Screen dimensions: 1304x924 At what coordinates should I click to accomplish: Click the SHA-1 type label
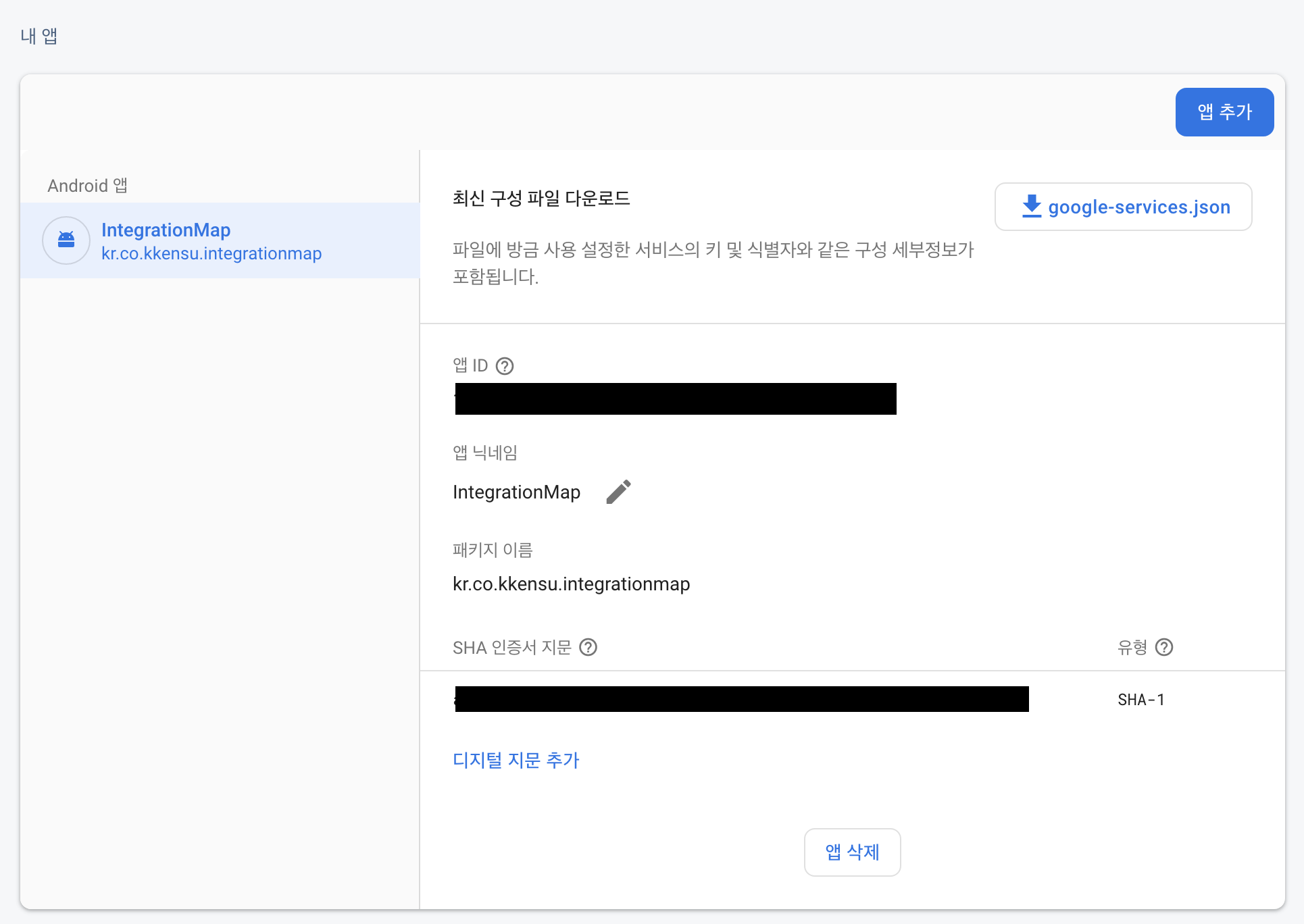tap(1141, 700)
